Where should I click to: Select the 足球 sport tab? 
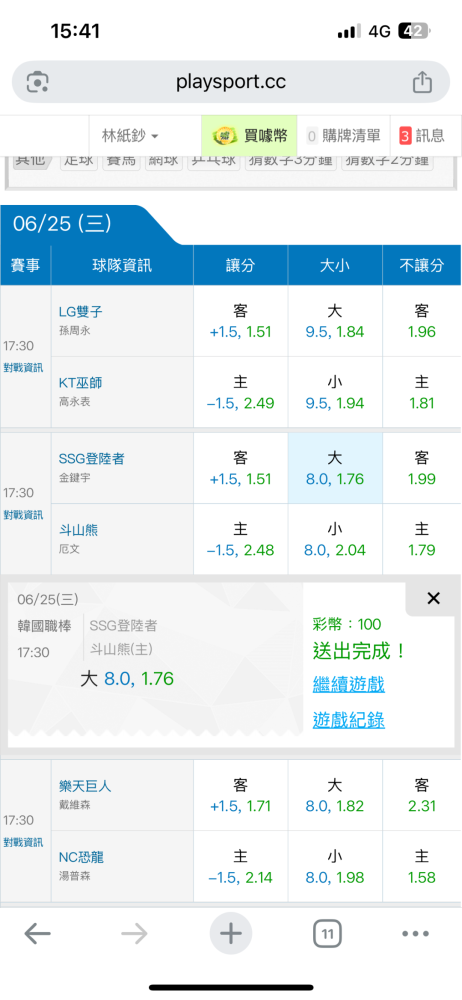pyautogui.click(x=80, y=161)
